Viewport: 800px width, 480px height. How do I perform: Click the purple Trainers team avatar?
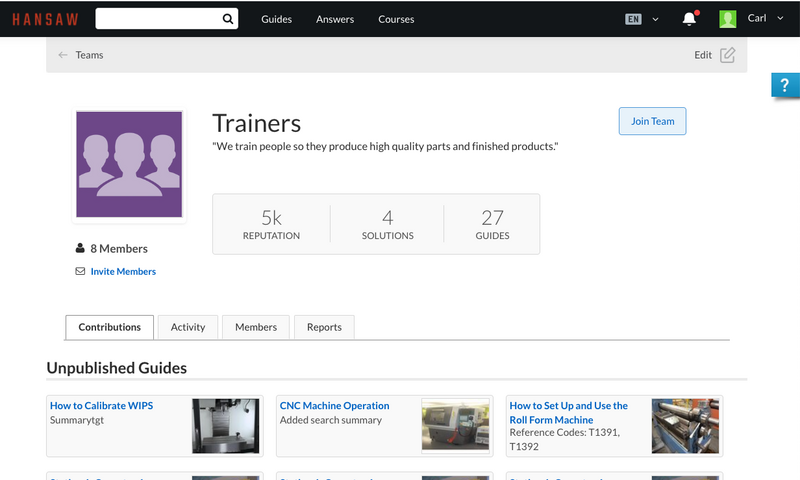point(129,165)
